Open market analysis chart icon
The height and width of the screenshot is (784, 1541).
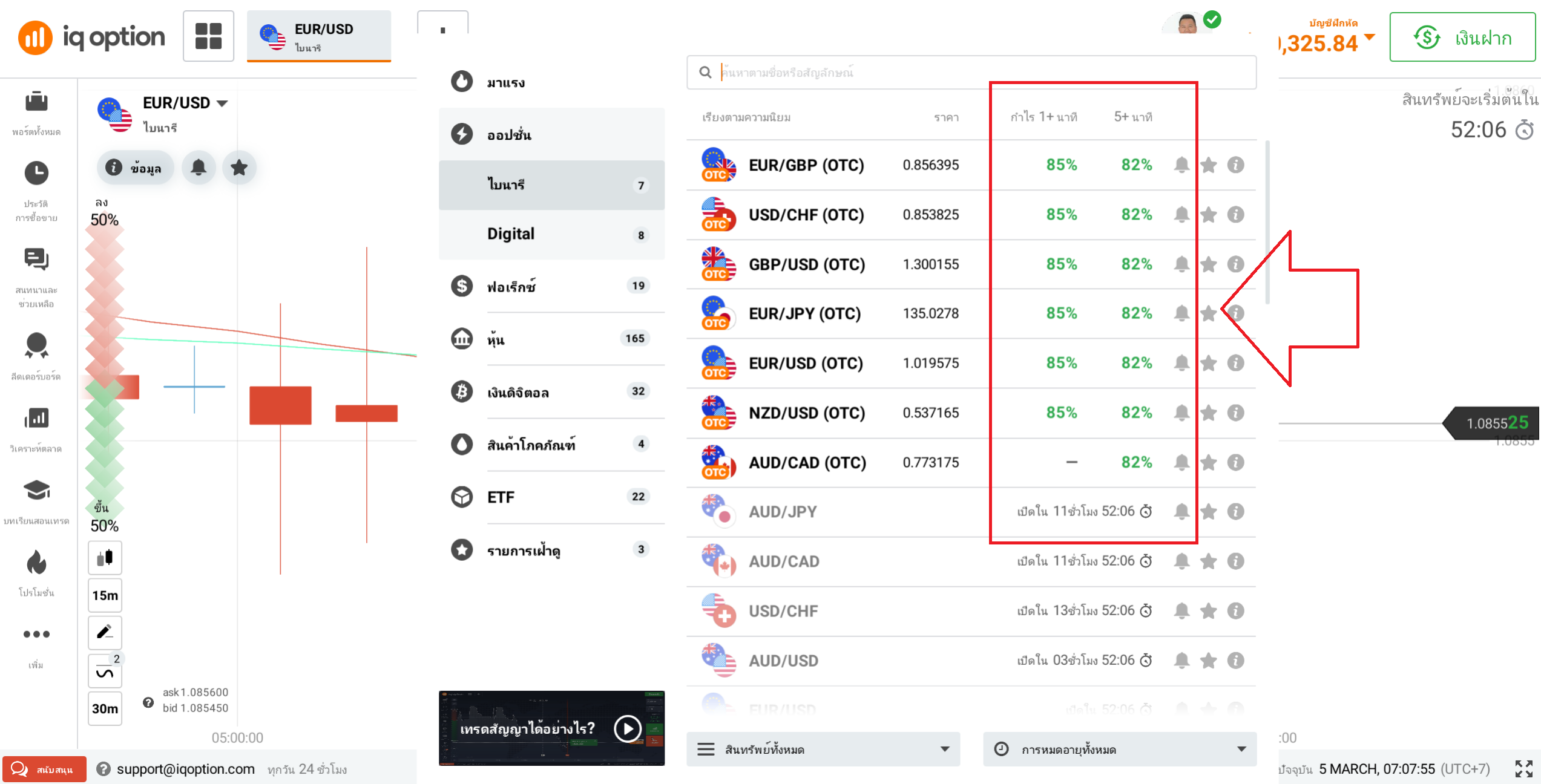pos(36,417)
